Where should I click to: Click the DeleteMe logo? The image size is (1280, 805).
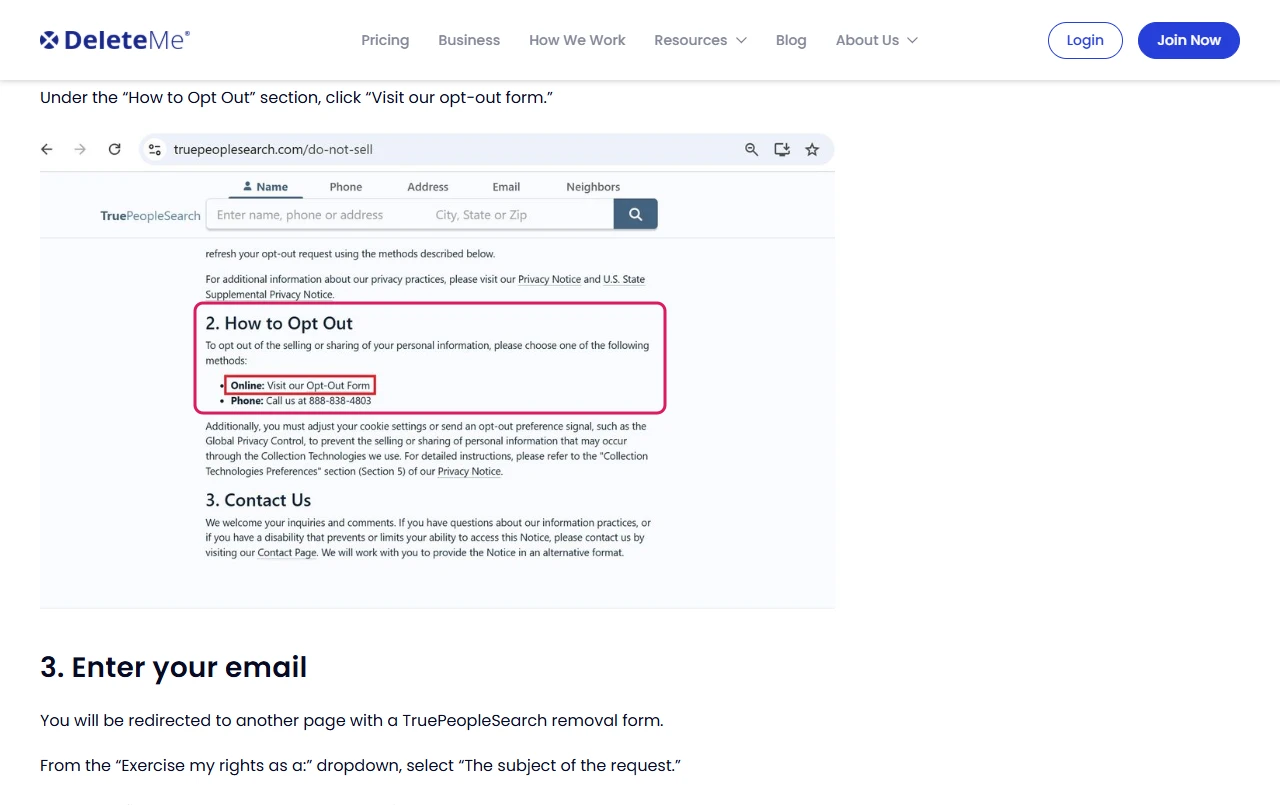coord(115,40)
